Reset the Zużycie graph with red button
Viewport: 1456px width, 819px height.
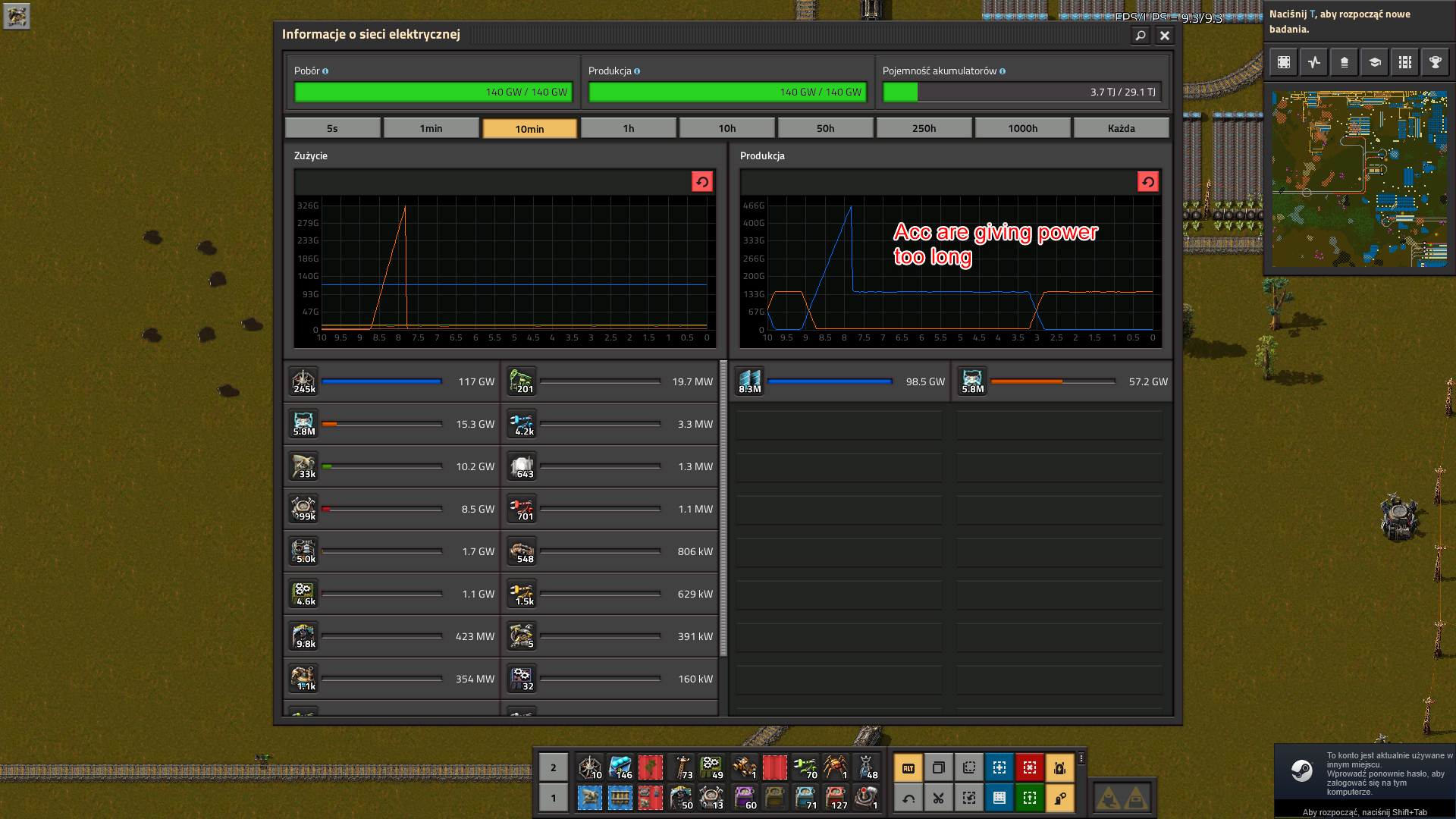(x=701, y=182)
